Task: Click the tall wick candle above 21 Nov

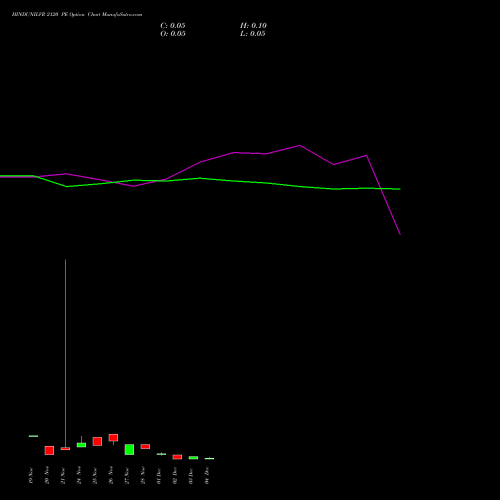Action: pyautogui.click(x=65, y=355)
